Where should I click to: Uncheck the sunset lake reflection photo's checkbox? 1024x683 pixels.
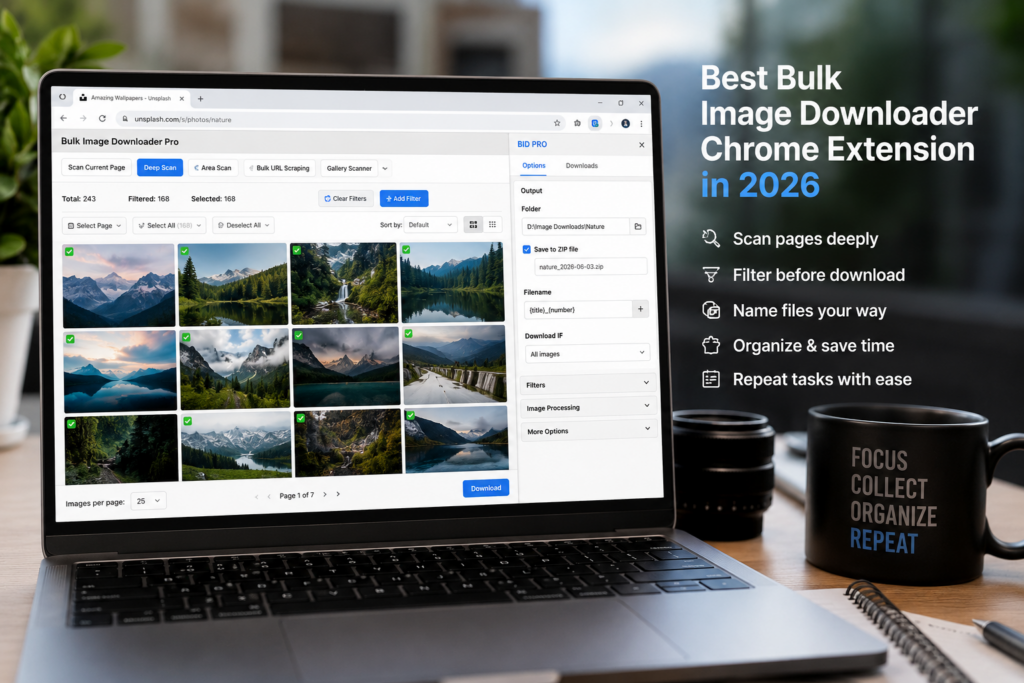point(70,339)
